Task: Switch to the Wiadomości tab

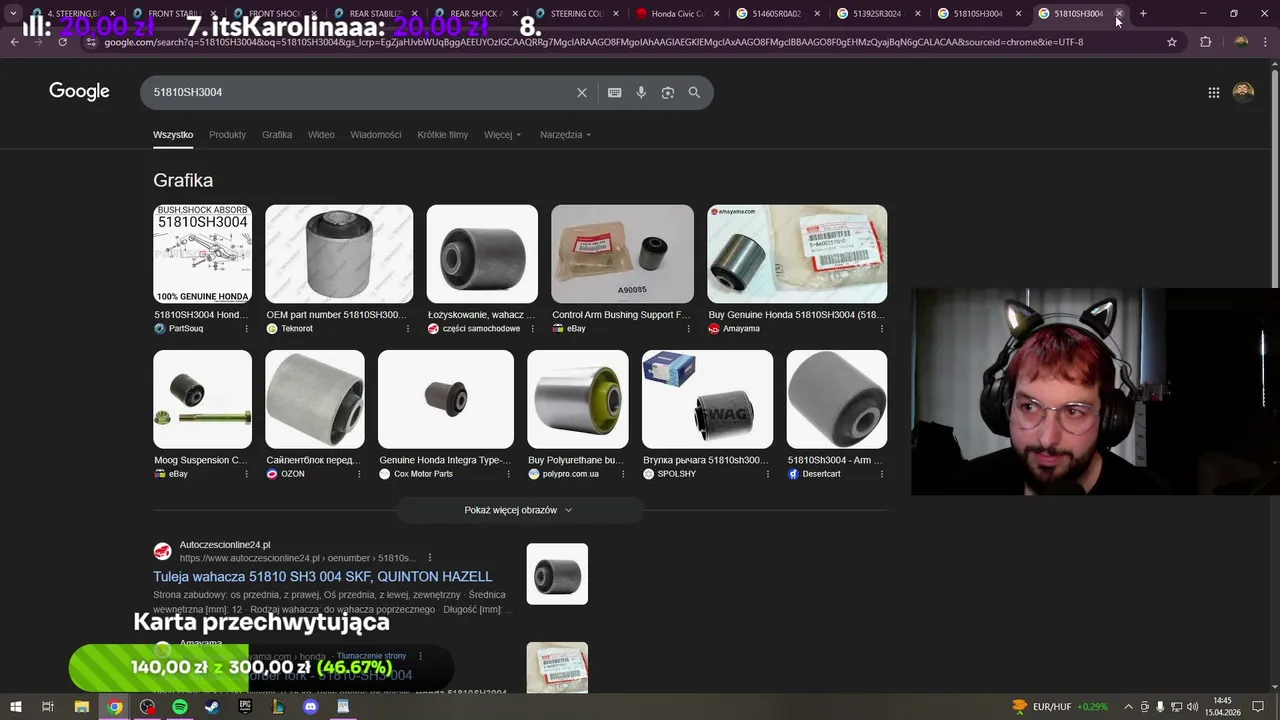Action: coord(376,134)
